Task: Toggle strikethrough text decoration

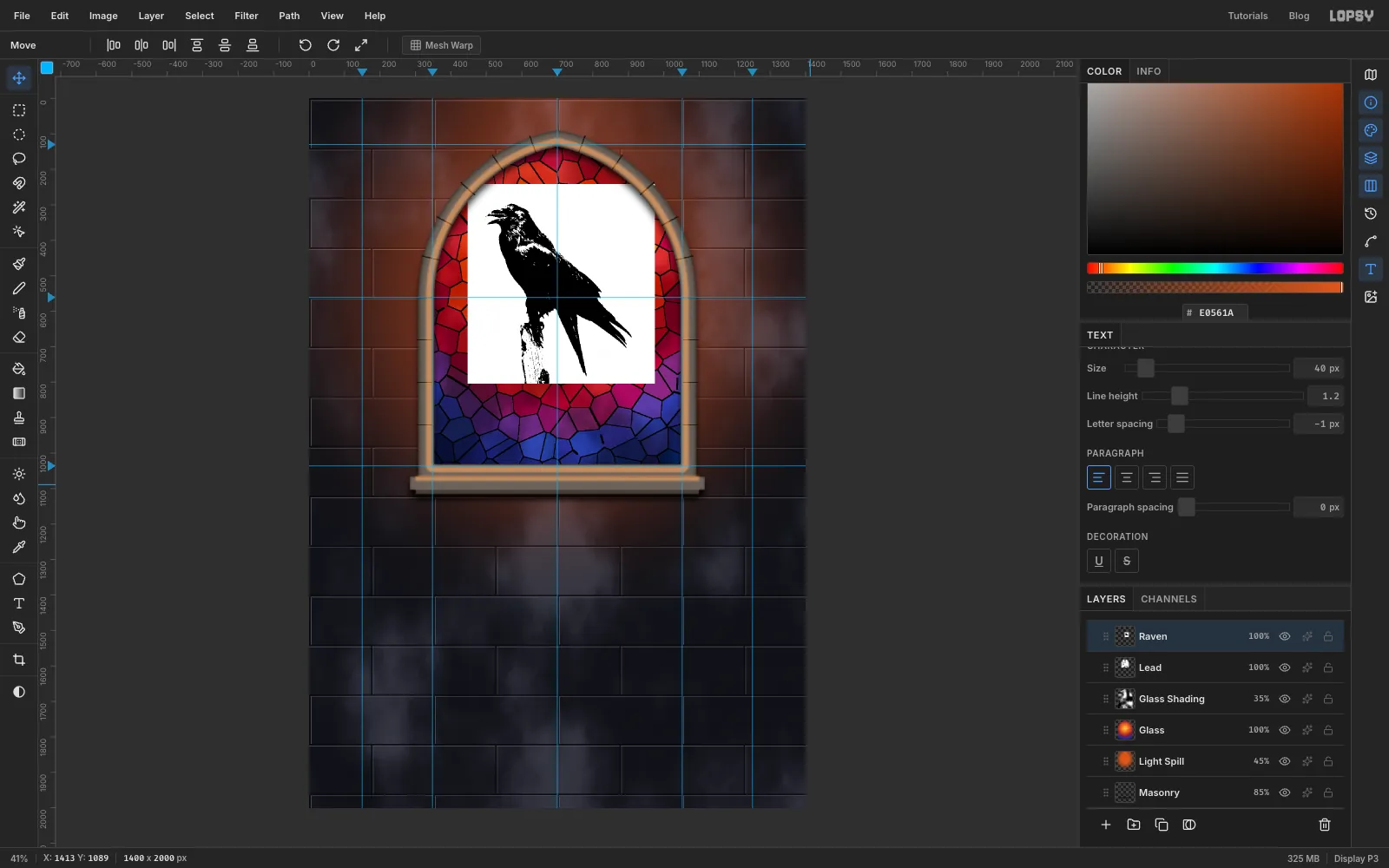Action: click(1127, 561)
